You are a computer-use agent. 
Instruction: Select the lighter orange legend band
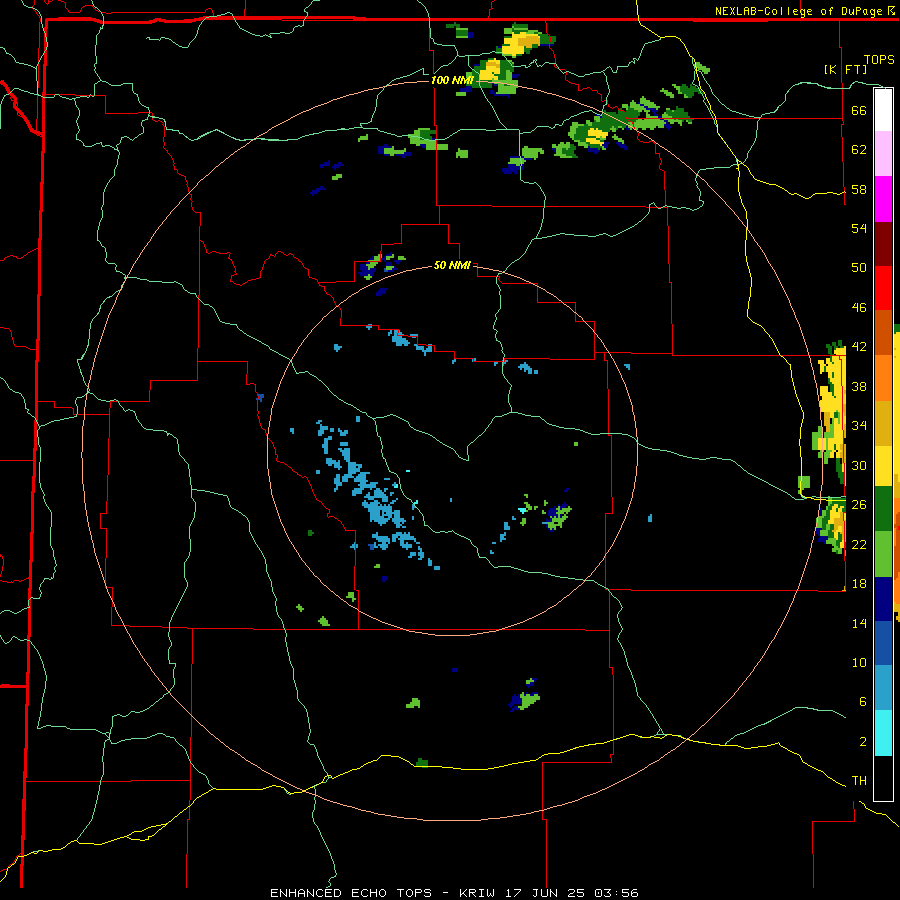pos(883,378)
